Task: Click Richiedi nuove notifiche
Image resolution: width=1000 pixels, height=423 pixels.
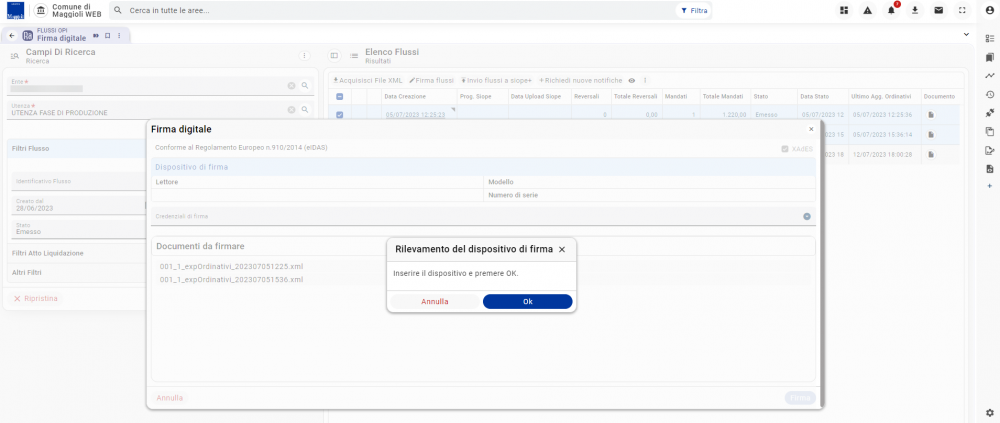Action: 580,80
